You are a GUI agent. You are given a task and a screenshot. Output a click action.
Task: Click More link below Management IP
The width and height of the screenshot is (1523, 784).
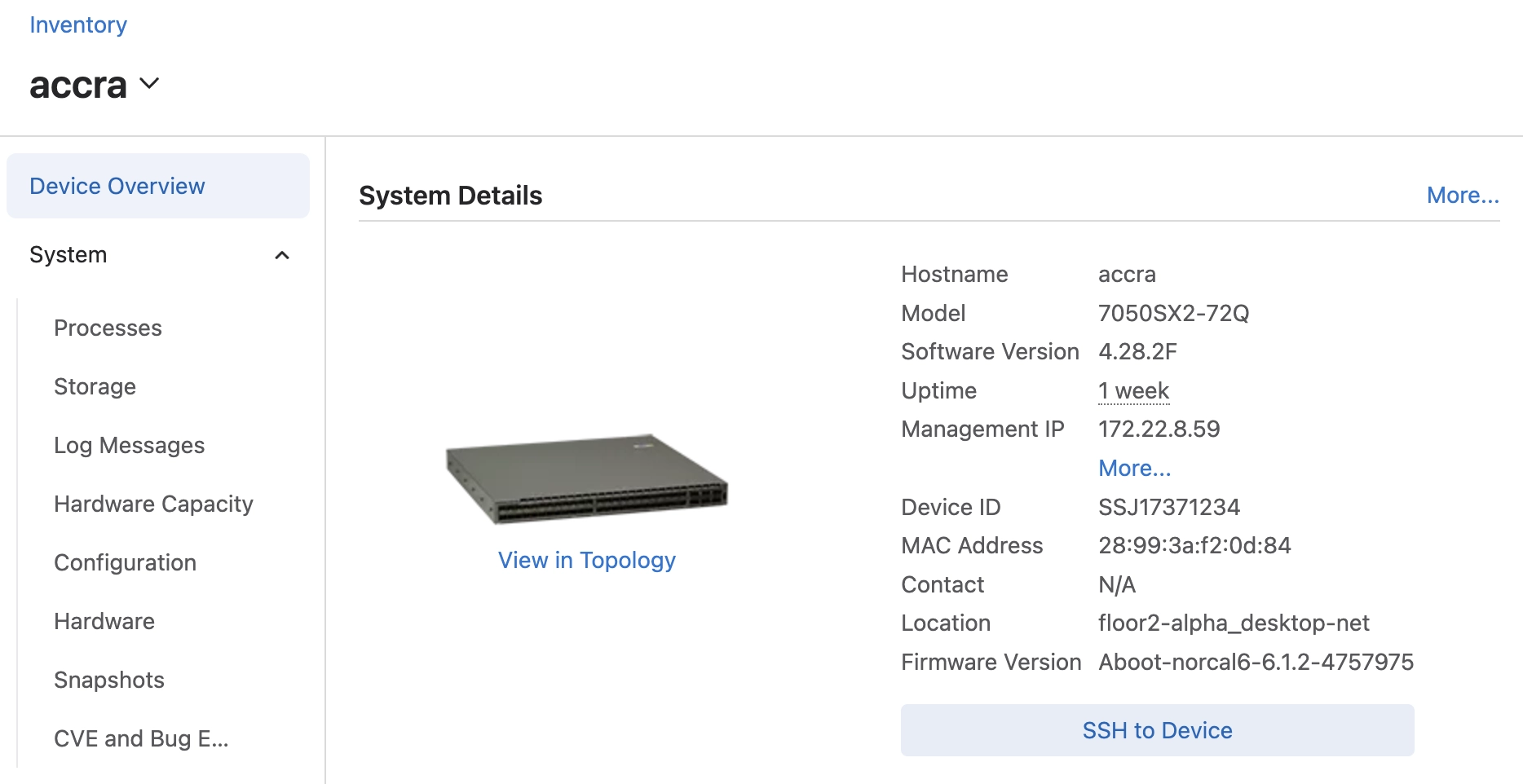1134,469
